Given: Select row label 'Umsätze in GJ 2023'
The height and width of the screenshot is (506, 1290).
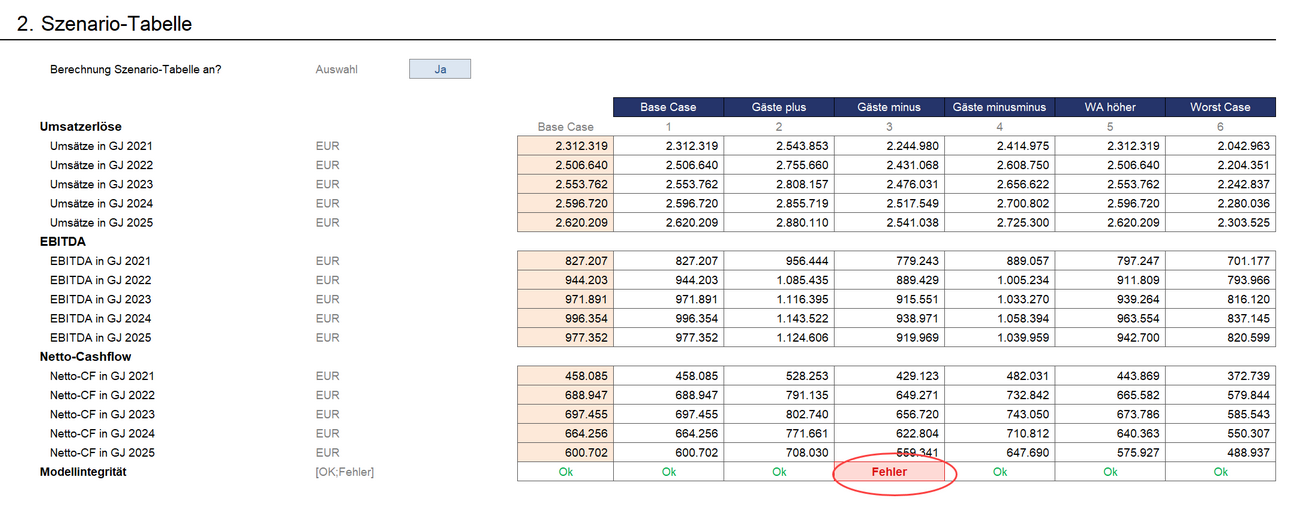Looking at the screenshot, I should [101, 185].
